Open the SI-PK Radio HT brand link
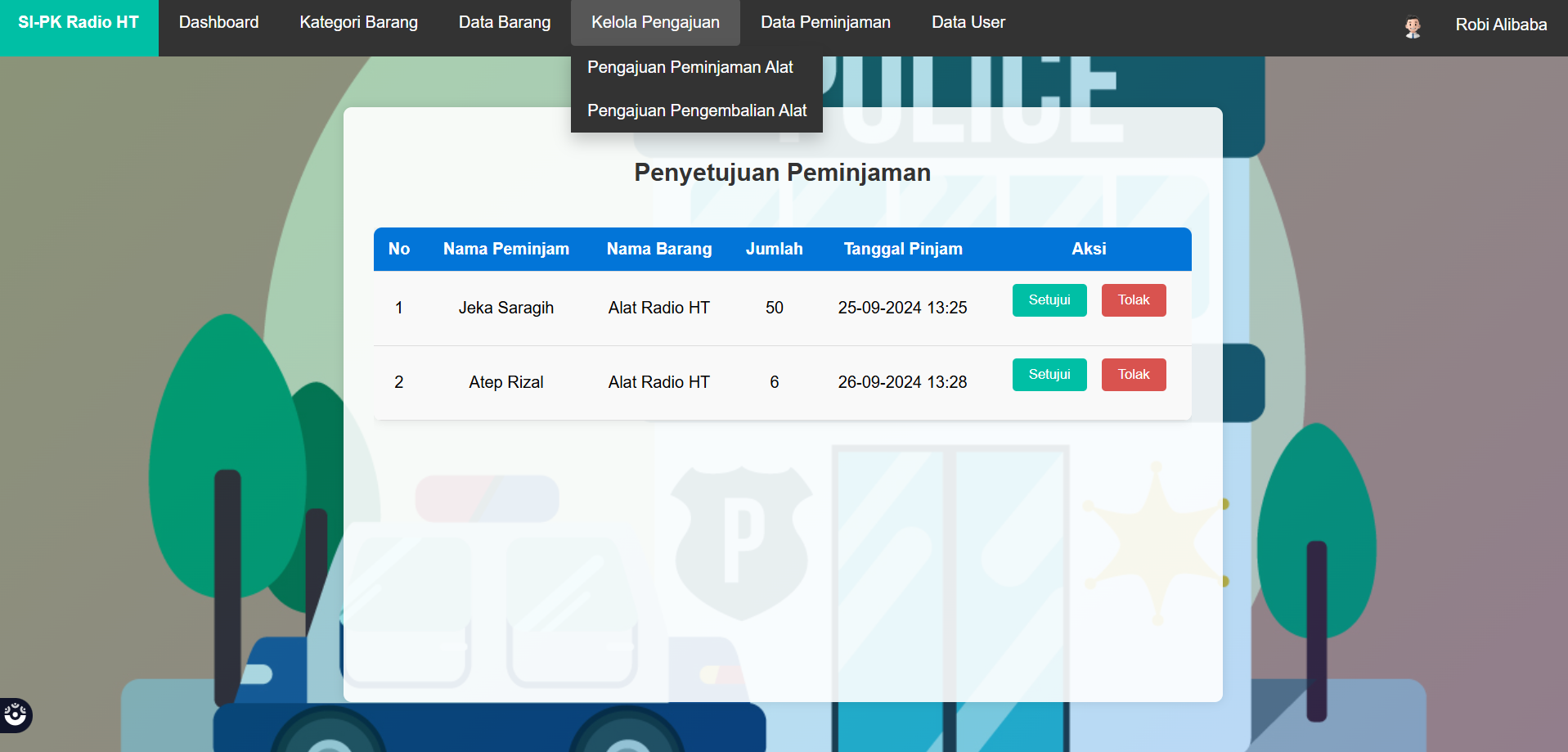 [79, 23]
